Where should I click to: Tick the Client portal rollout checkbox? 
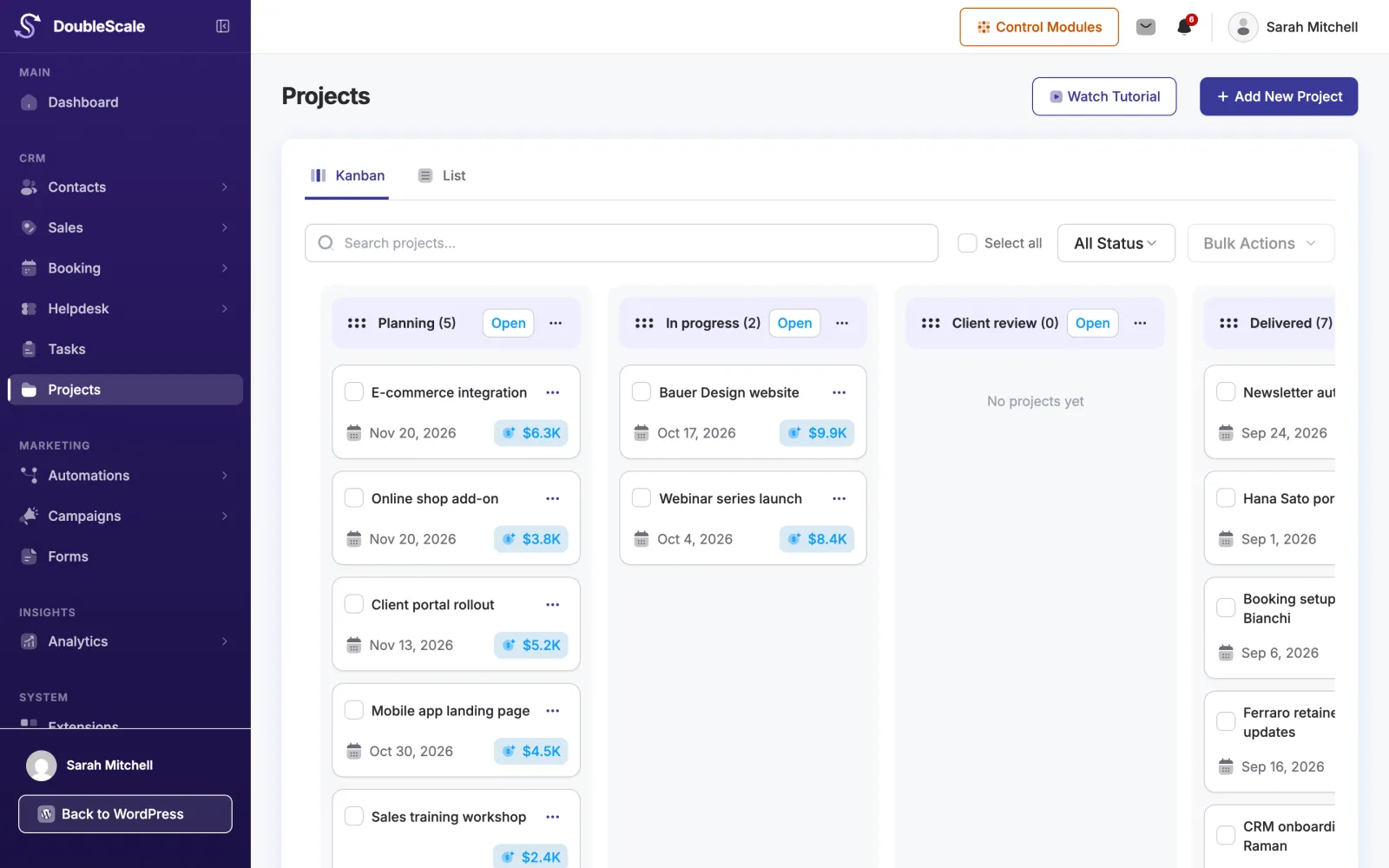[x=354, y=603]
